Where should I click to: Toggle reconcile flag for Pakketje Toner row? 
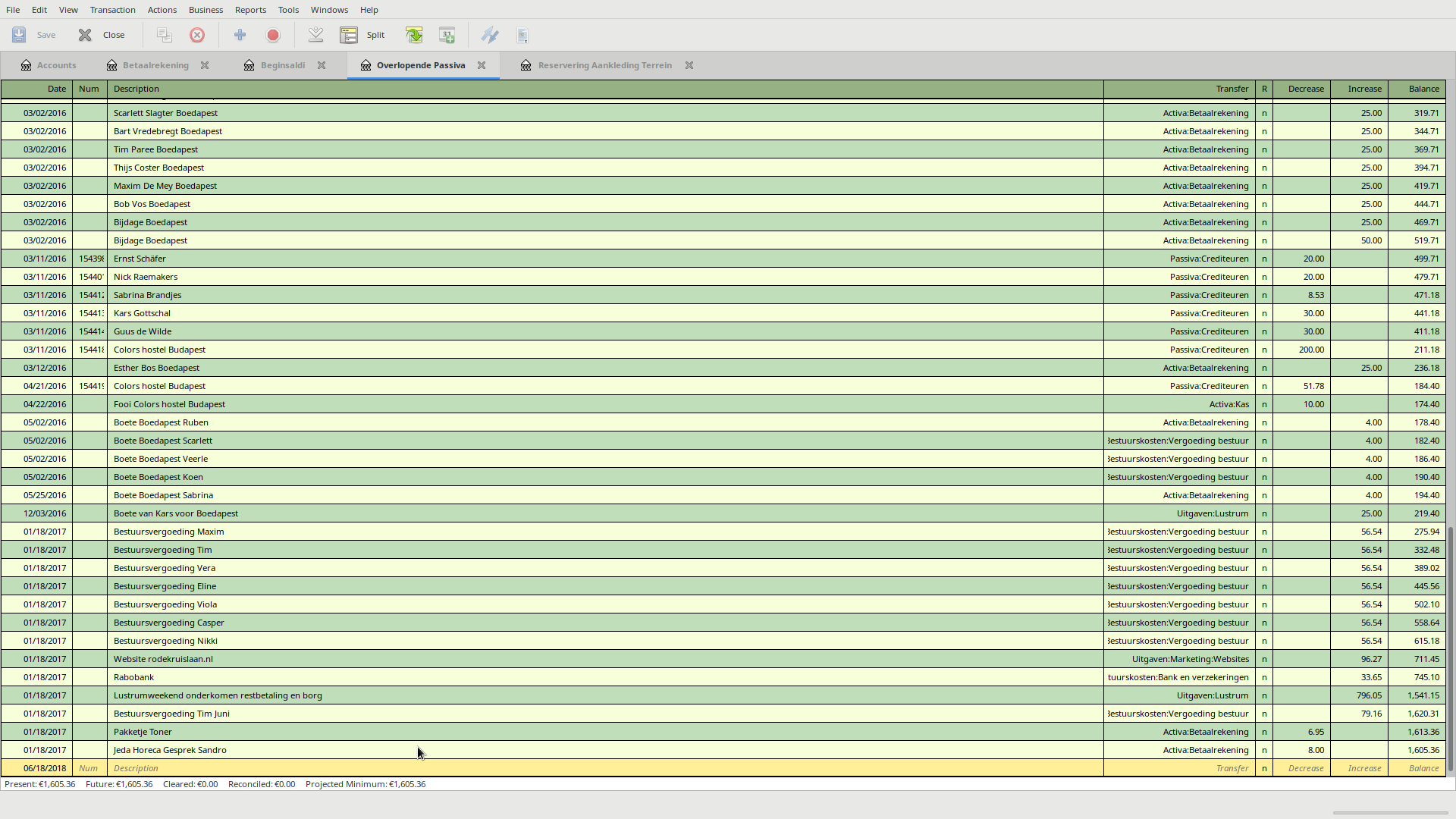[x=1264, y=732]
